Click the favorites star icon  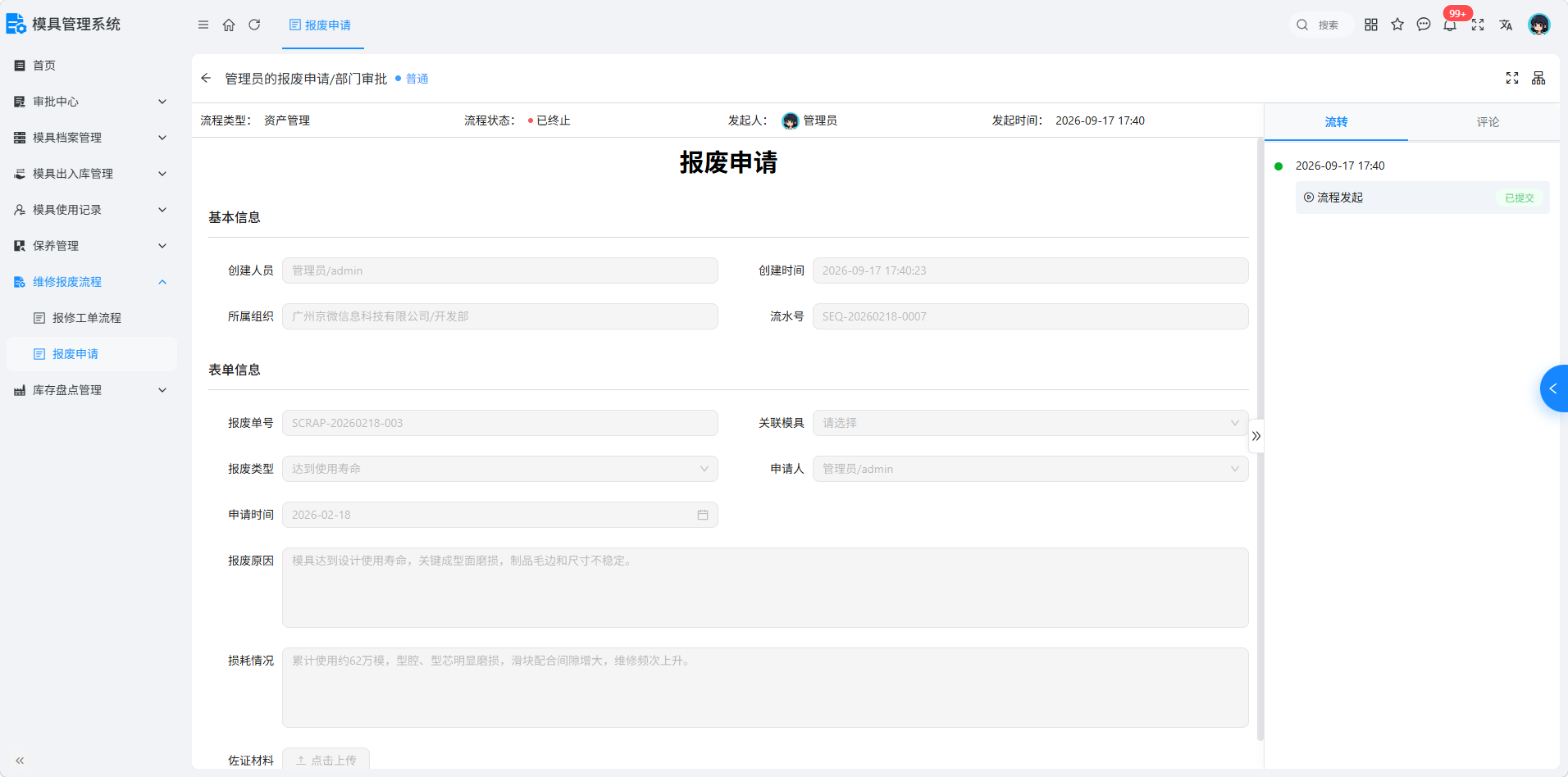click(x=1397, y=25)
